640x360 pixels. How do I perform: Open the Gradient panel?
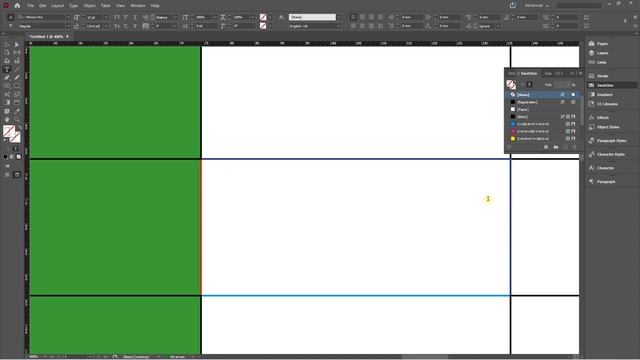[x=604, y=95]
